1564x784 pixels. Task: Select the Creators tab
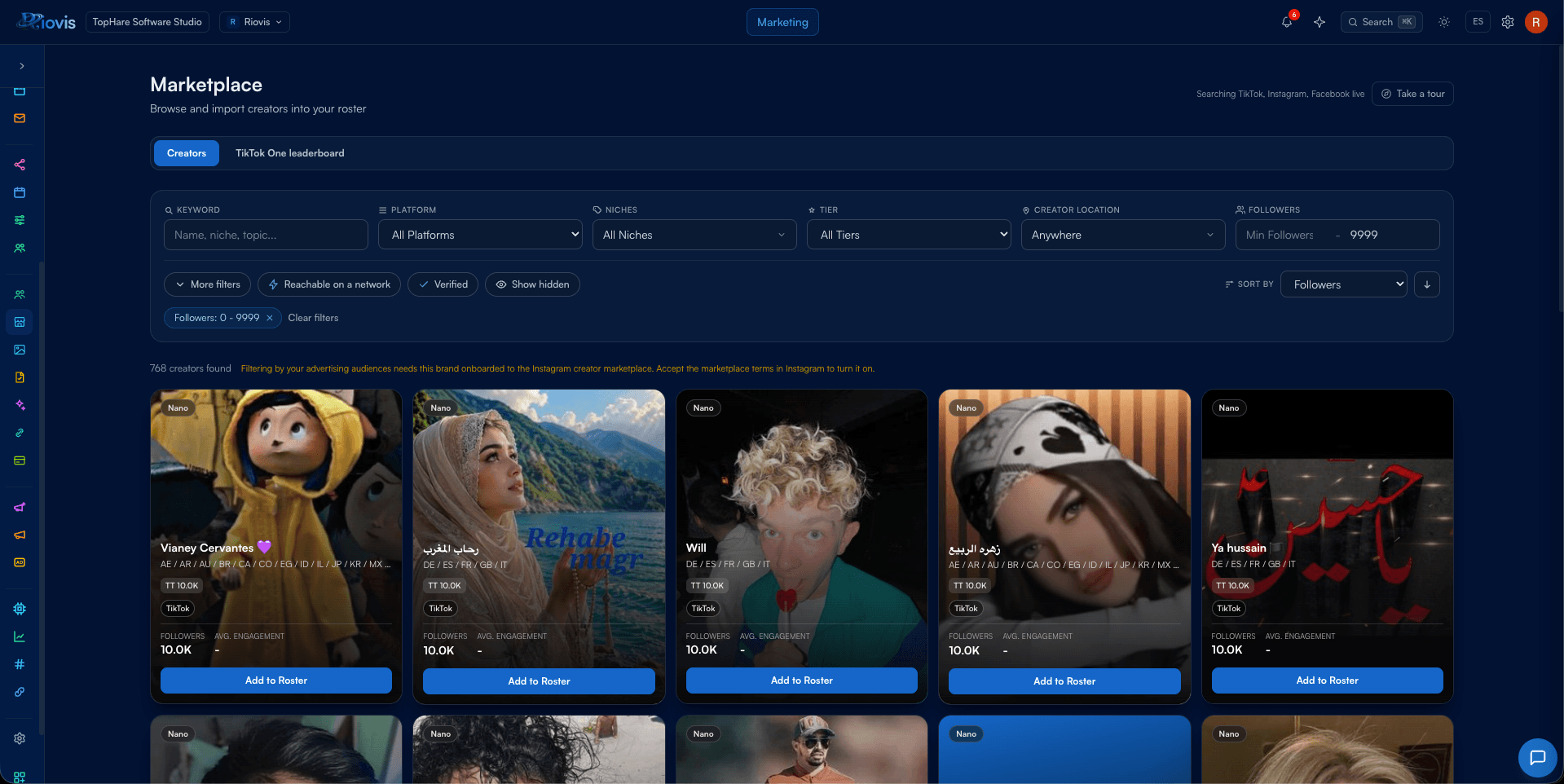click(x=187, y=153)
